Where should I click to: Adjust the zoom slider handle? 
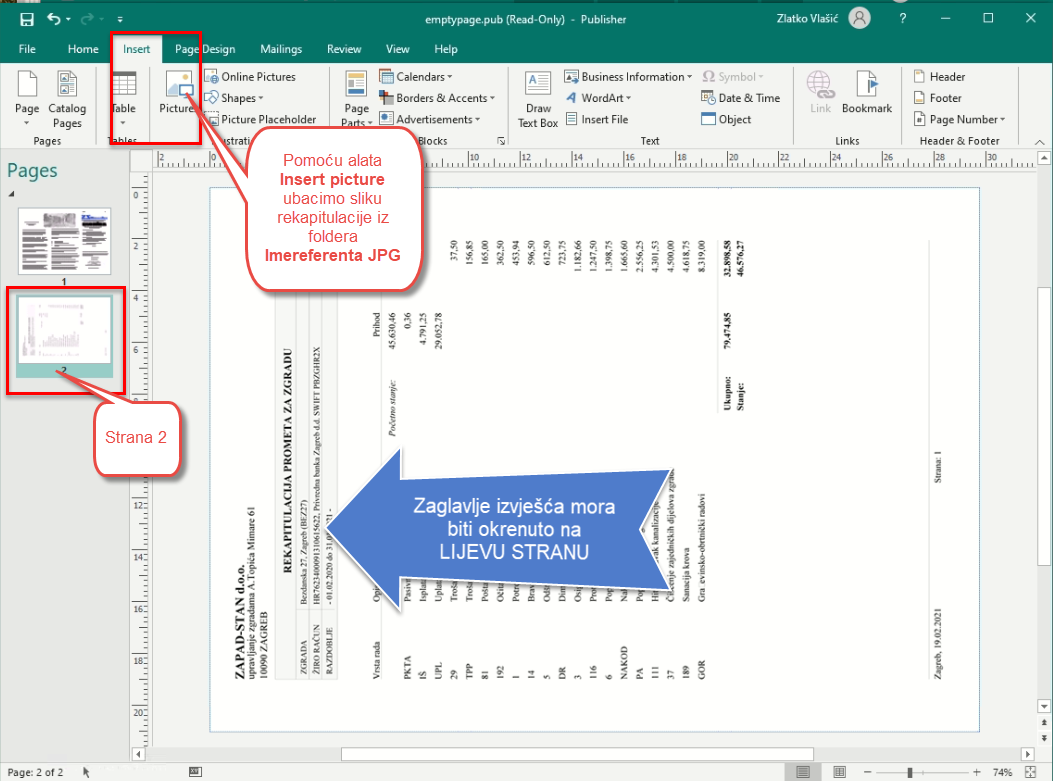[910, 772]
